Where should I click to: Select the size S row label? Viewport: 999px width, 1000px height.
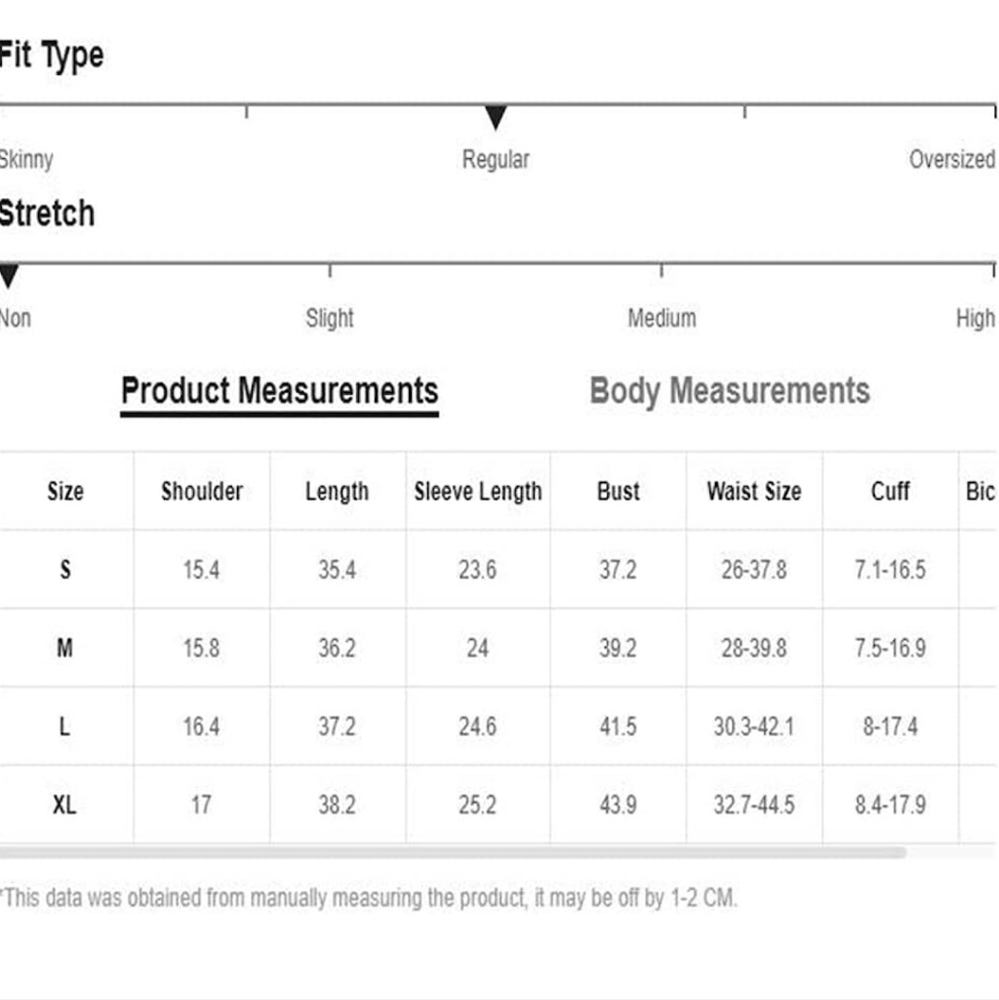(65, 569)
